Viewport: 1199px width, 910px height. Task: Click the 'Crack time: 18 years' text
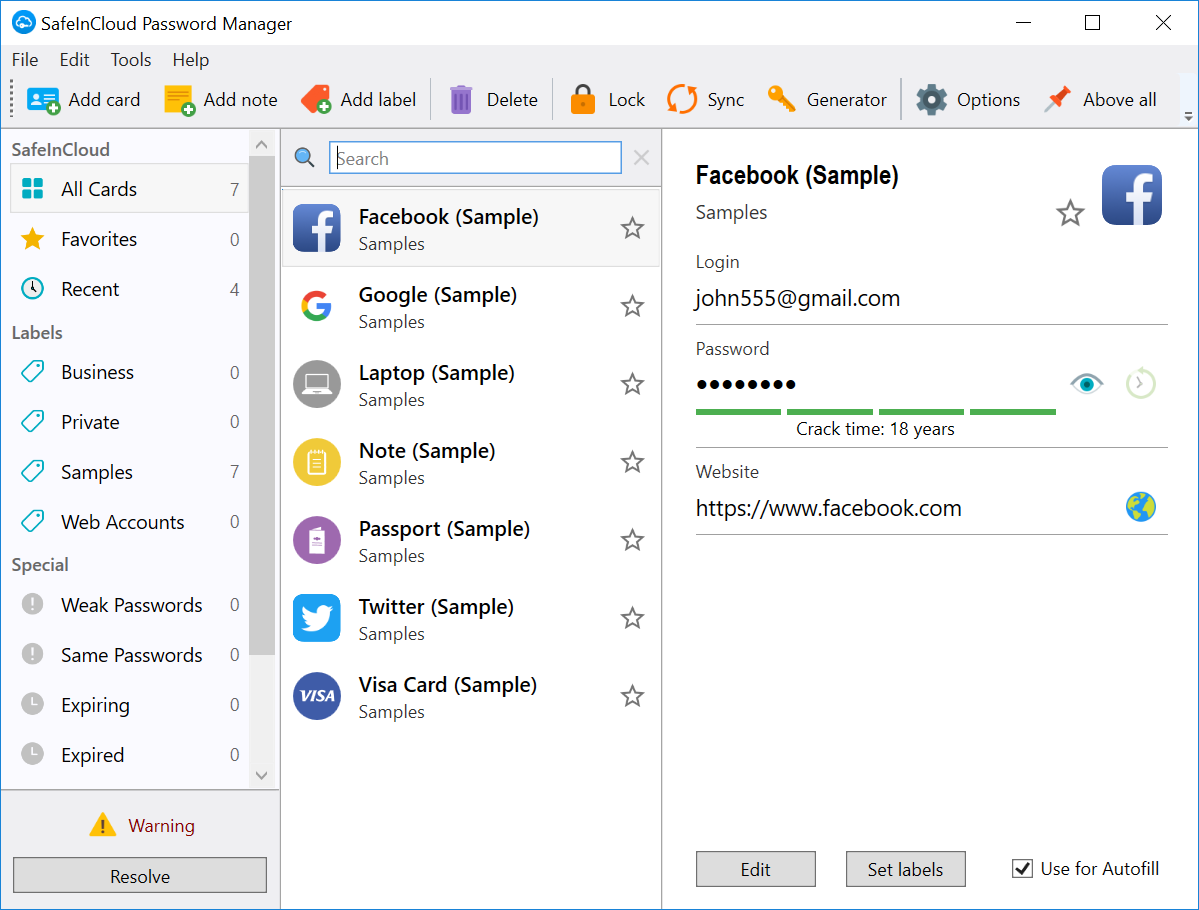876,429
